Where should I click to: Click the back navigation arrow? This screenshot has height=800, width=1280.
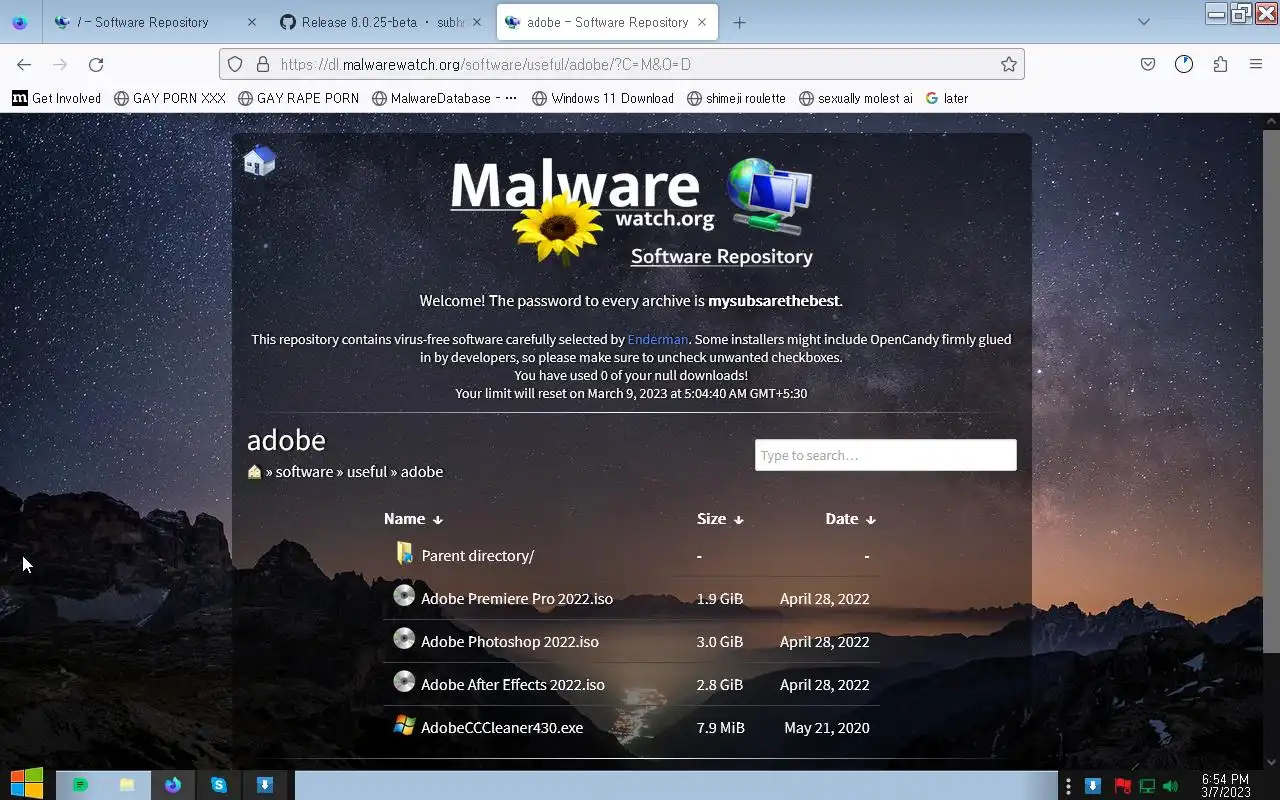[24, 64]
